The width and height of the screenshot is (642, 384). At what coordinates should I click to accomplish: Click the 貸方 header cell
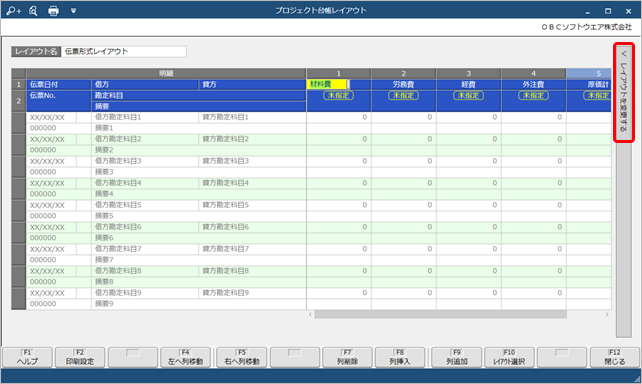pyautogui.click(x=252, y=84)
